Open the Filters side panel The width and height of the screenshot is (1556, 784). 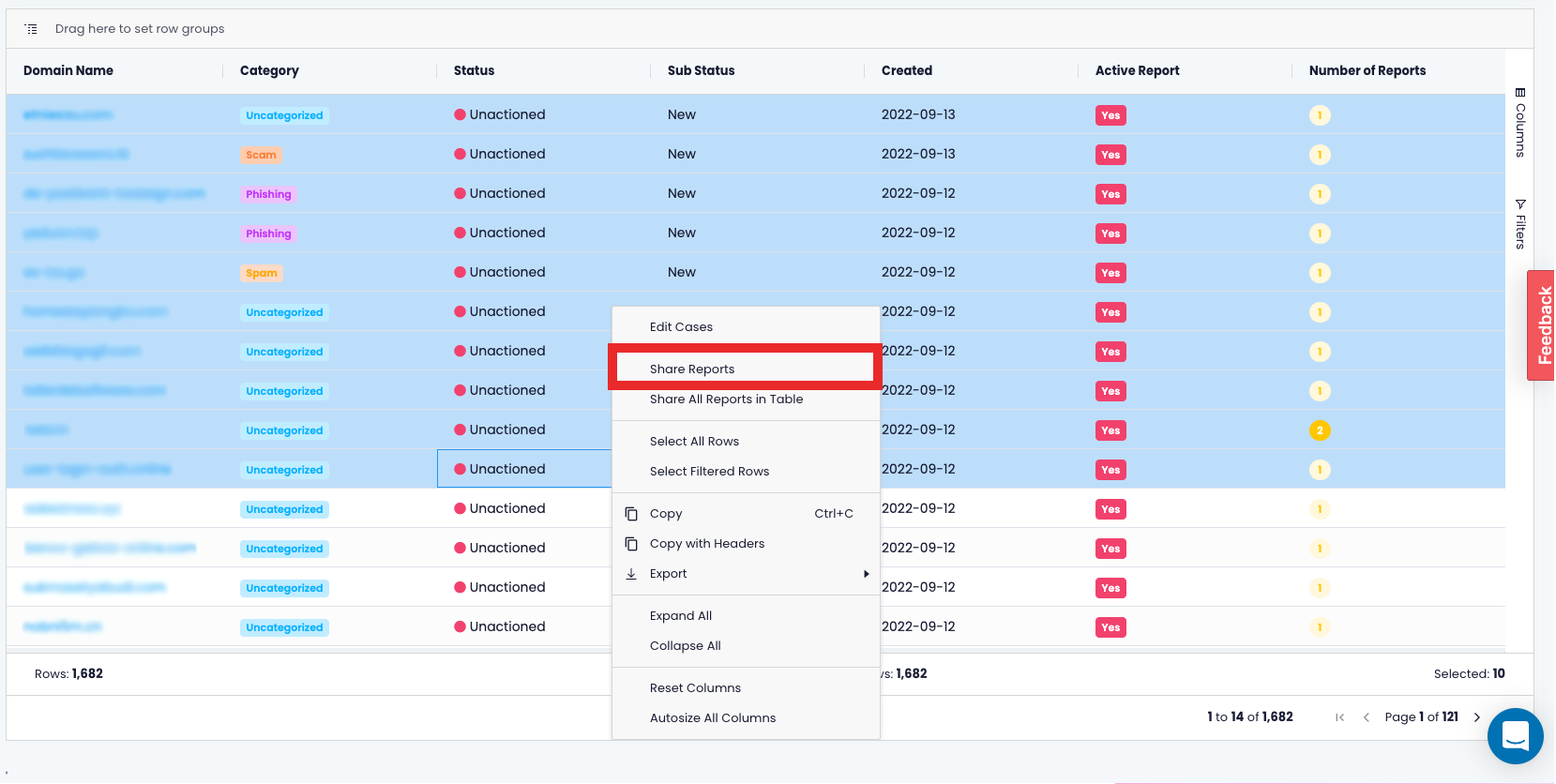(1520, 224)
